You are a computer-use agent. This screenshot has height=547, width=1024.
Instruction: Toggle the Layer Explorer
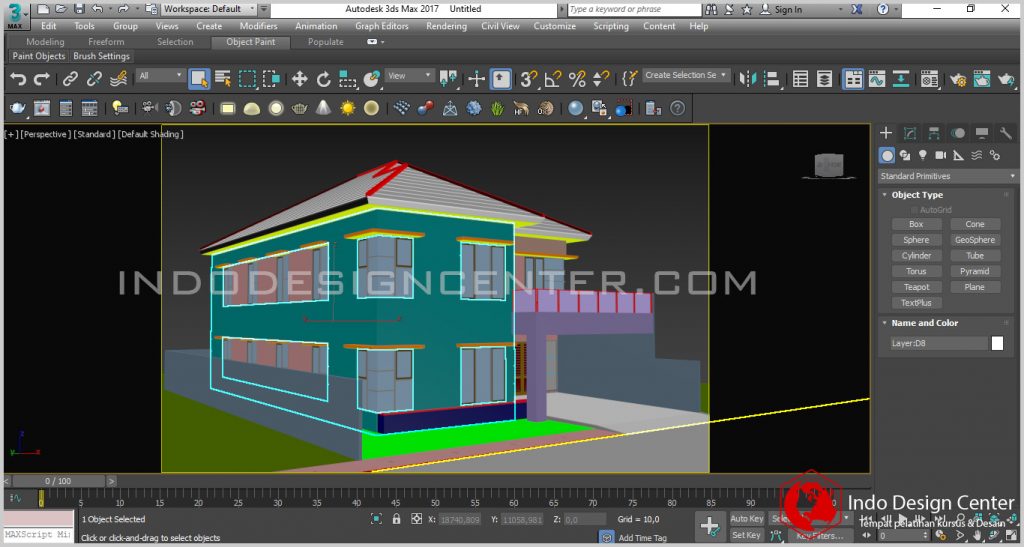[824, 79]
